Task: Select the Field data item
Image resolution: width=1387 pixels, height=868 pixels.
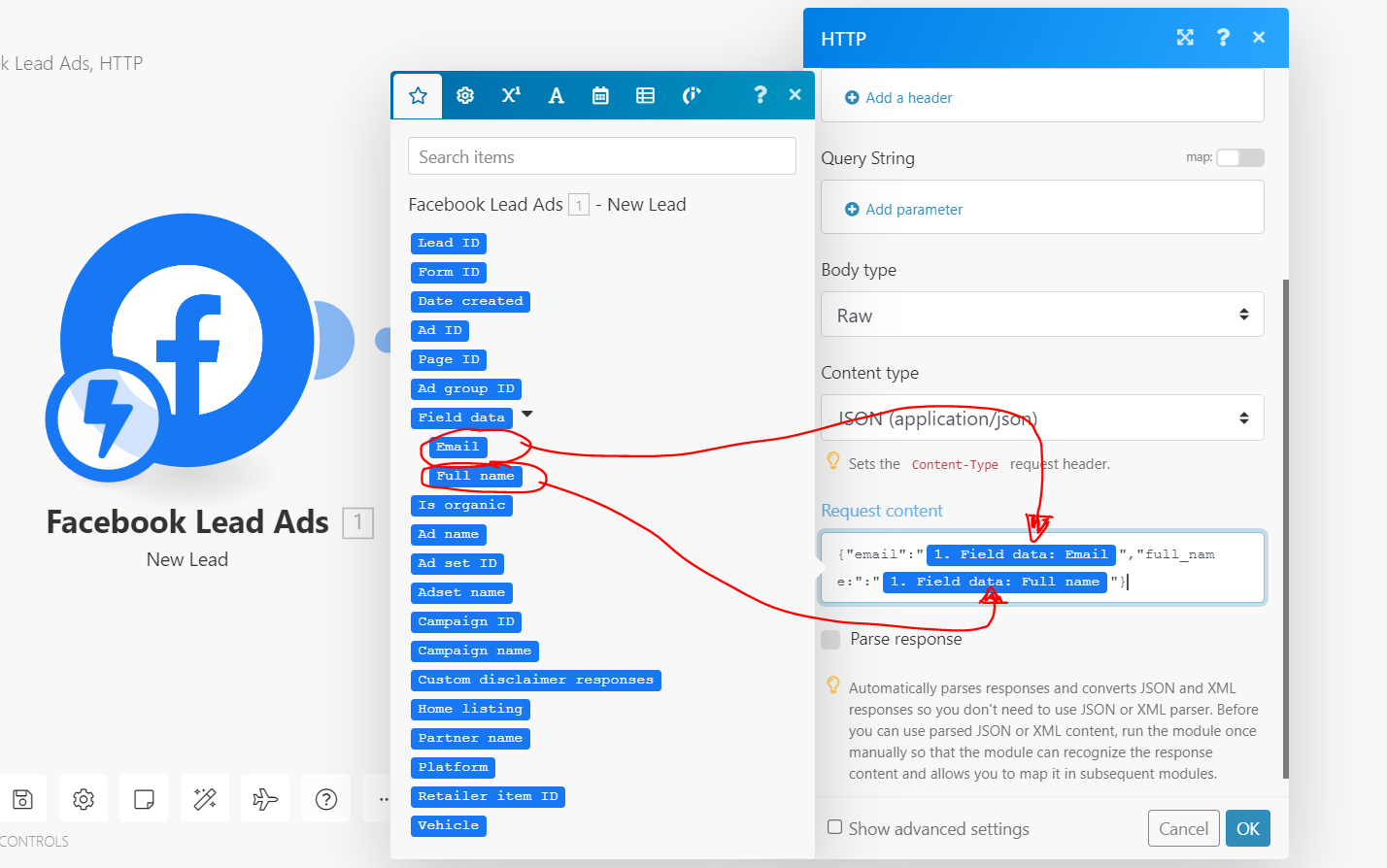Action: [461, 418]
